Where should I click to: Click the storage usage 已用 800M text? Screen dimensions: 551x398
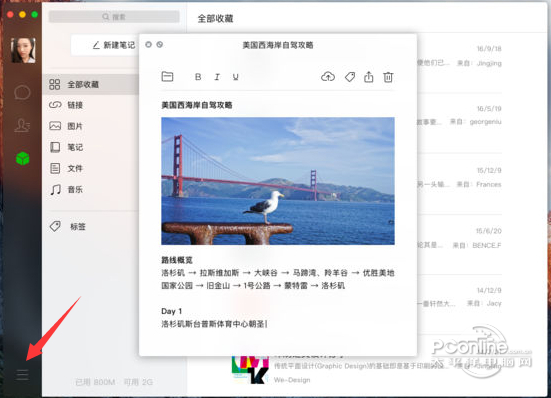[95, 382]
